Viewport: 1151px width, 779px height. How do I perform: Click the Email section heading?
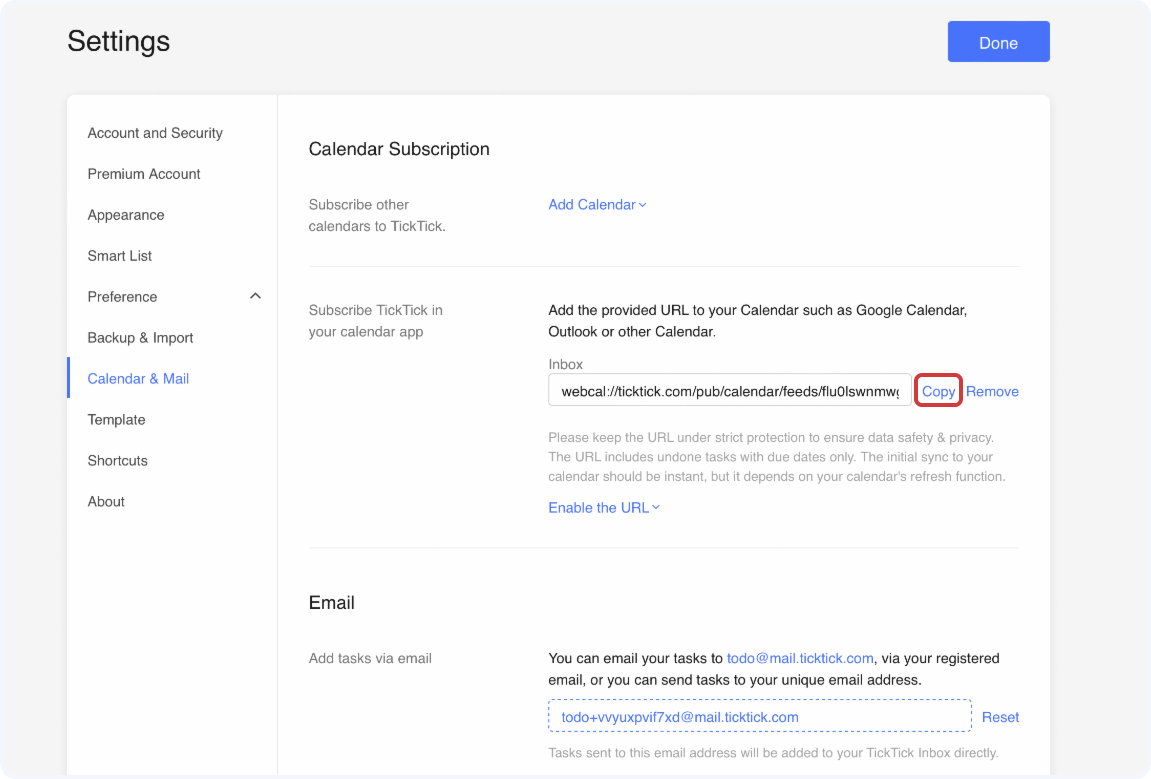(x=331, y=603)
